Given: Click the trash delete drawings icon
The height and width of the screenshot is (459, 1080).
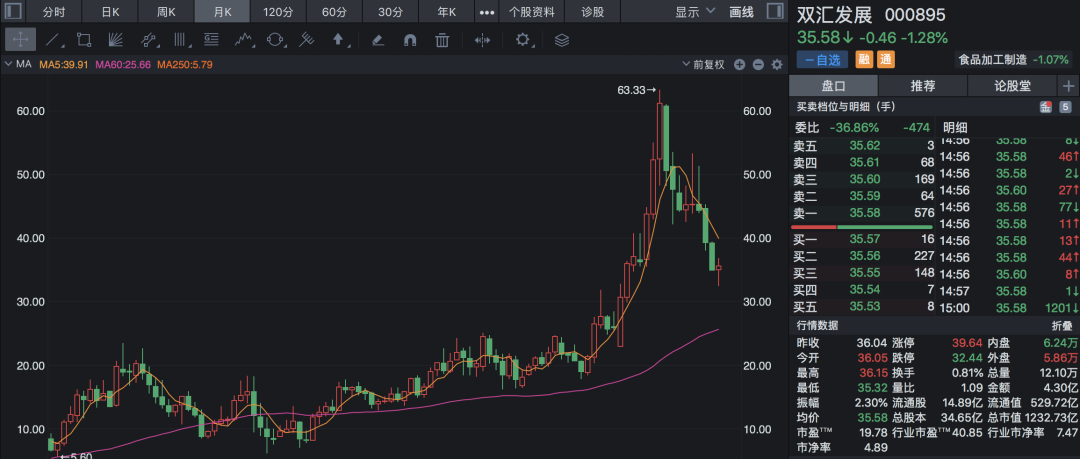Looking at the screenshot, I should 442,40.
